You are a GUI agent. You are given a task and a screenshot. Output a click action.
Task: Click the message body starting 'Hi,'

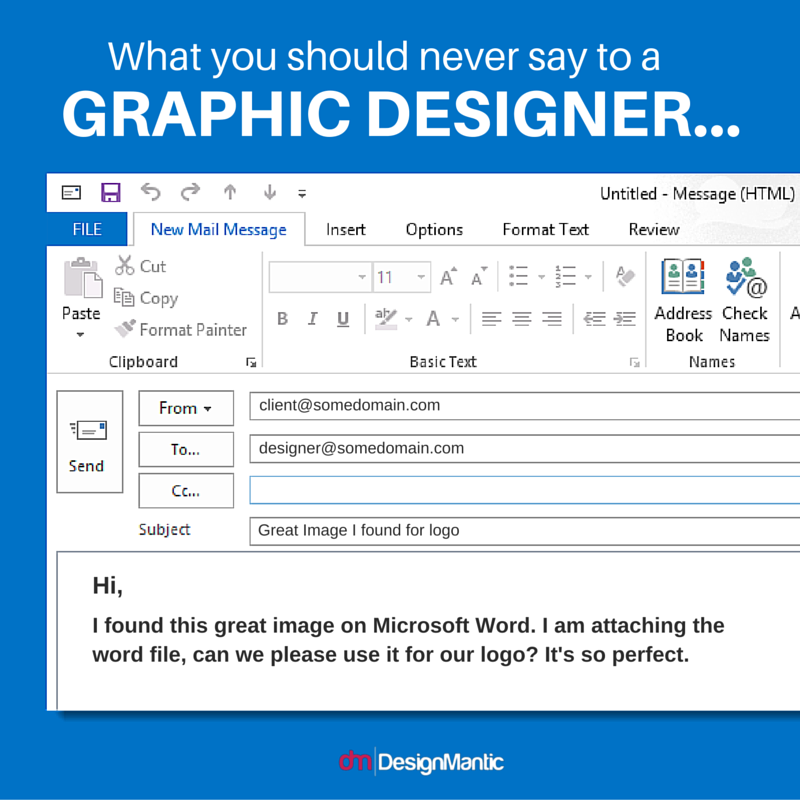(x=429, y=631)
